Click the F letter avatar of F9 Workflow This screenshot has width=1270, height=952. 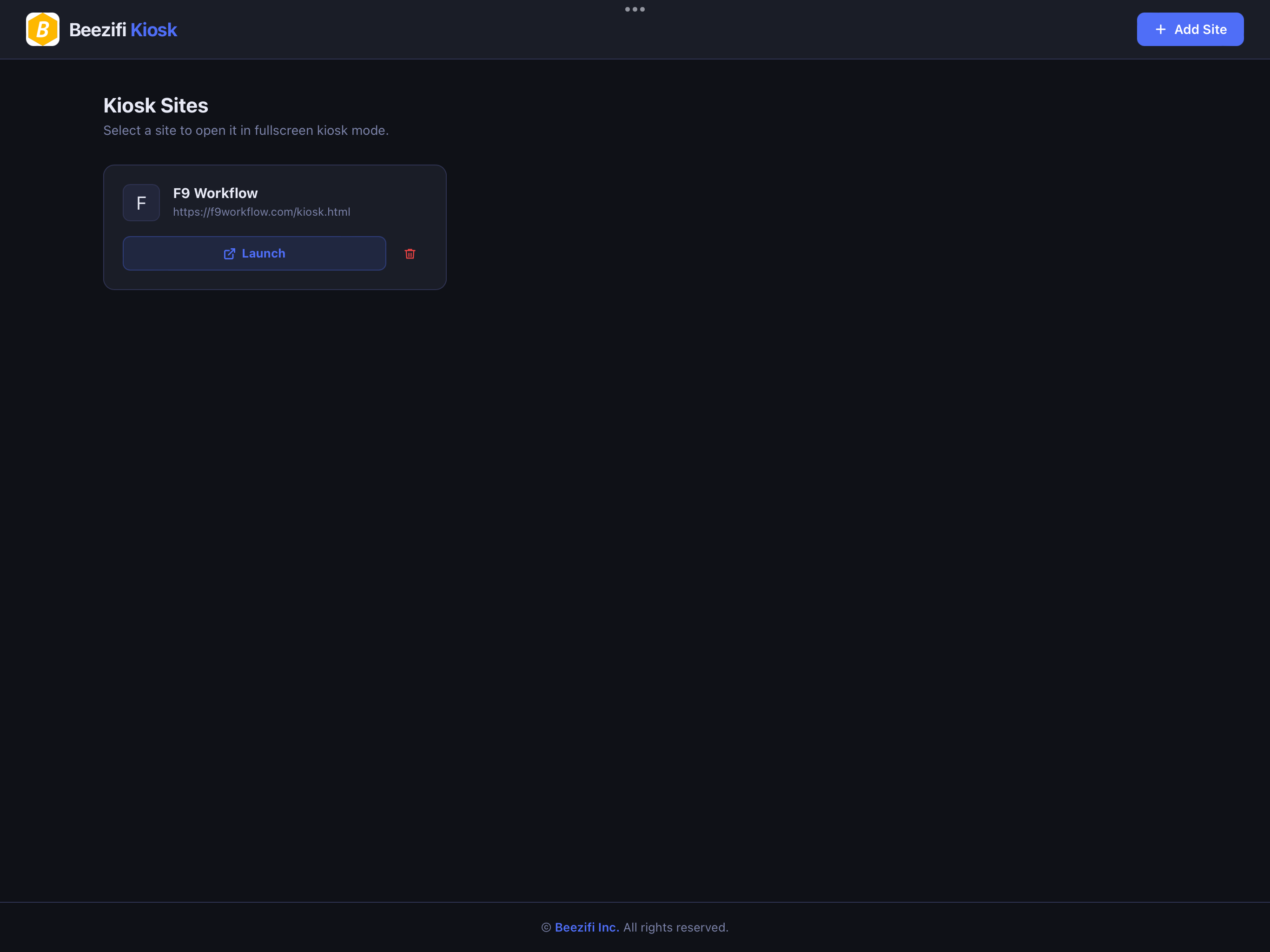(141, 203)
